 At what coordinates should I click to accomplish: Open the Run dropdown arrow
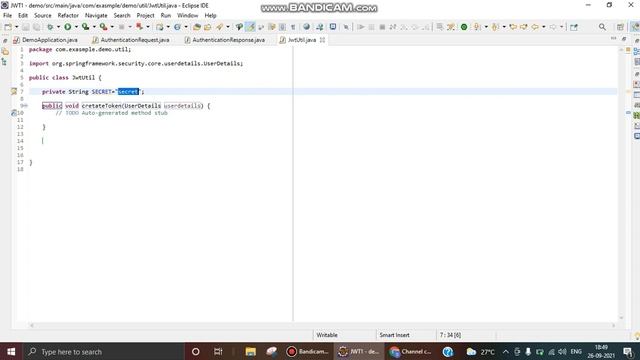76,27
